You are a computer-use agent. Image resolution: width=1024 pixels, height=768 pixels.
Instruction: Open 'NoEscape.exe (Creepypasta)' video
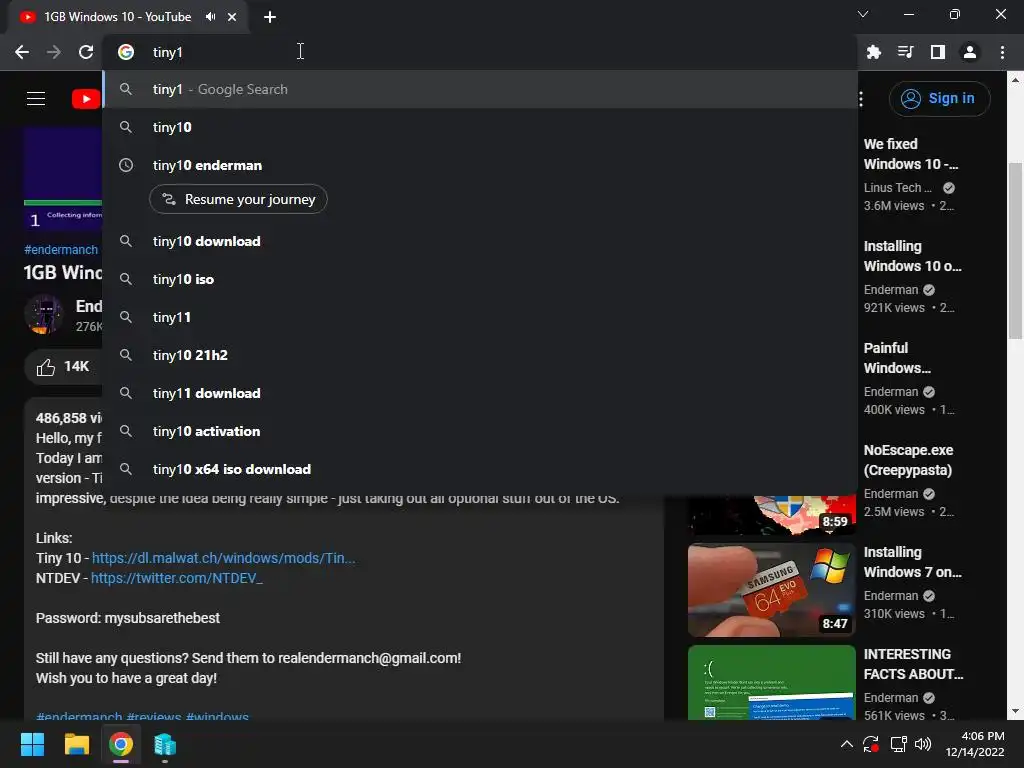coord(908,460)
